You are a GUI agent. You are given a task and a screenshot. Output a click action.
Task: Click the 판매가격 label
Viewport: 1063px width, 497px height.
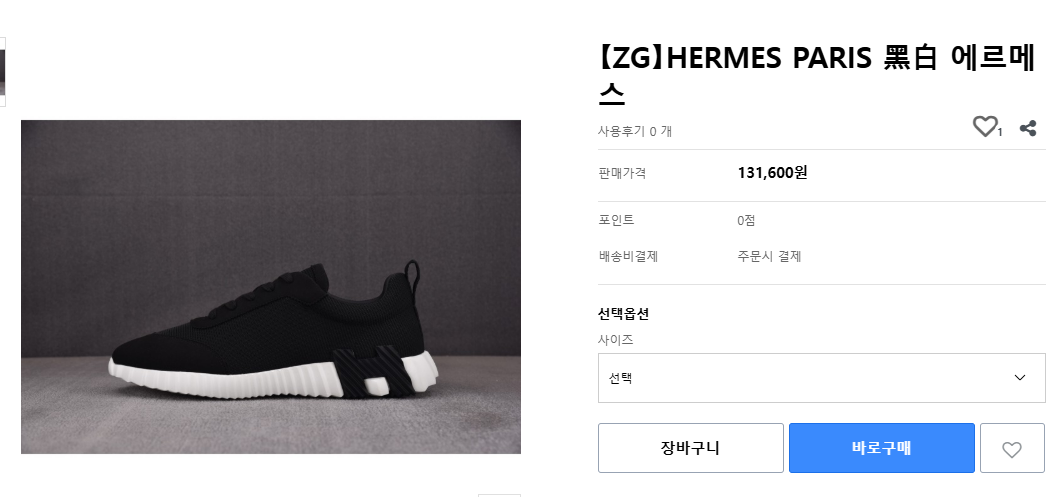click(x=622, y=173)
